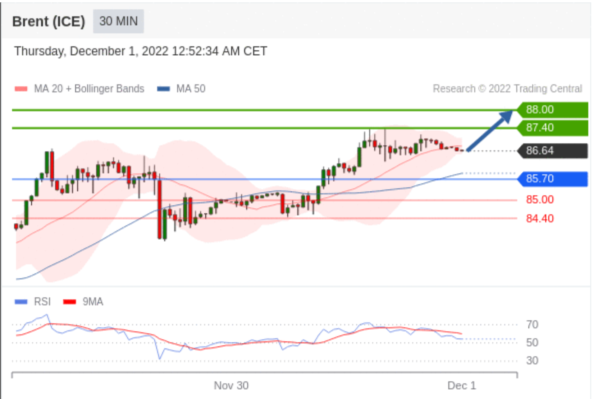Click the 30 MIN timeframe badge
This screenshot has height=399, width=594.
tap(118, 21)
